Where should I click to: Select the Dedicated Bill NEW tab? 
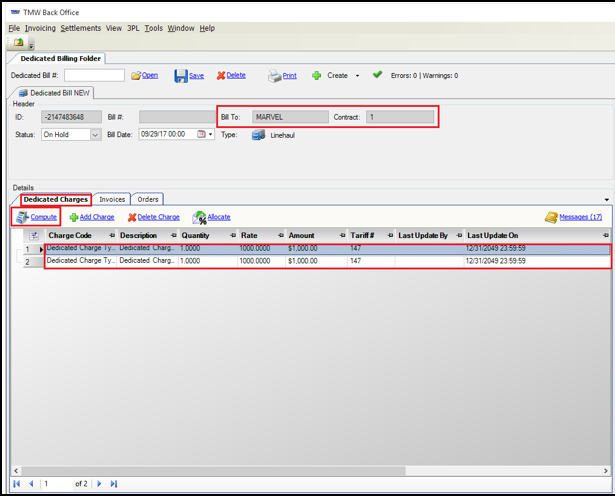click(x=55, y=93)
